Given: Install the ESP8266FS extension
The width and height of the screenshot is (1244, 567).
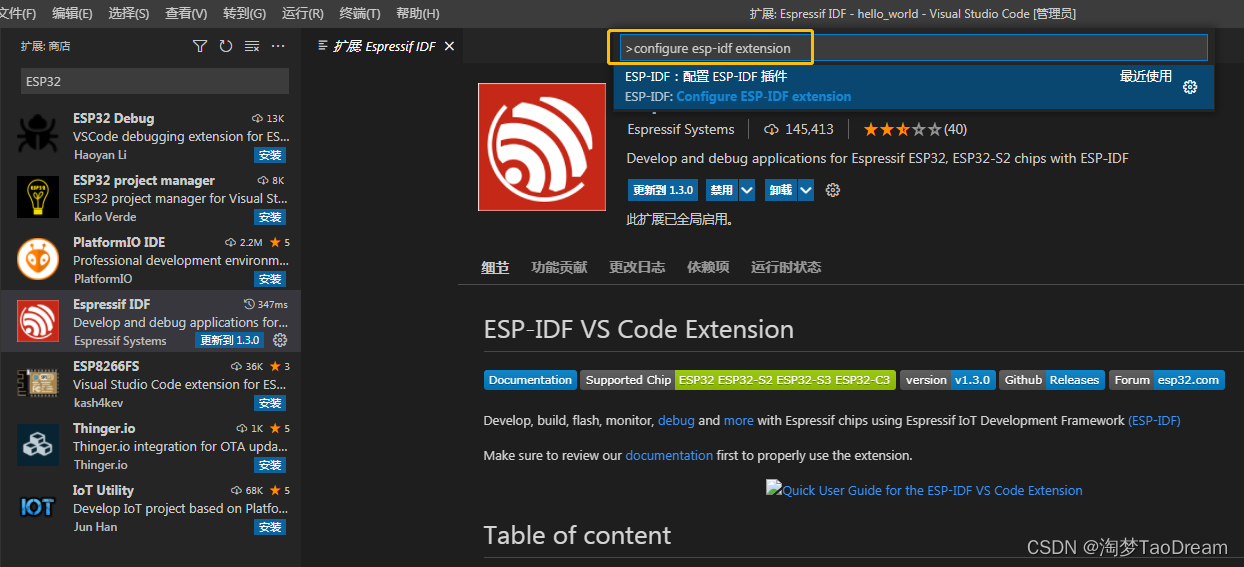Looking at the screenshot, I should click(270, 403).
